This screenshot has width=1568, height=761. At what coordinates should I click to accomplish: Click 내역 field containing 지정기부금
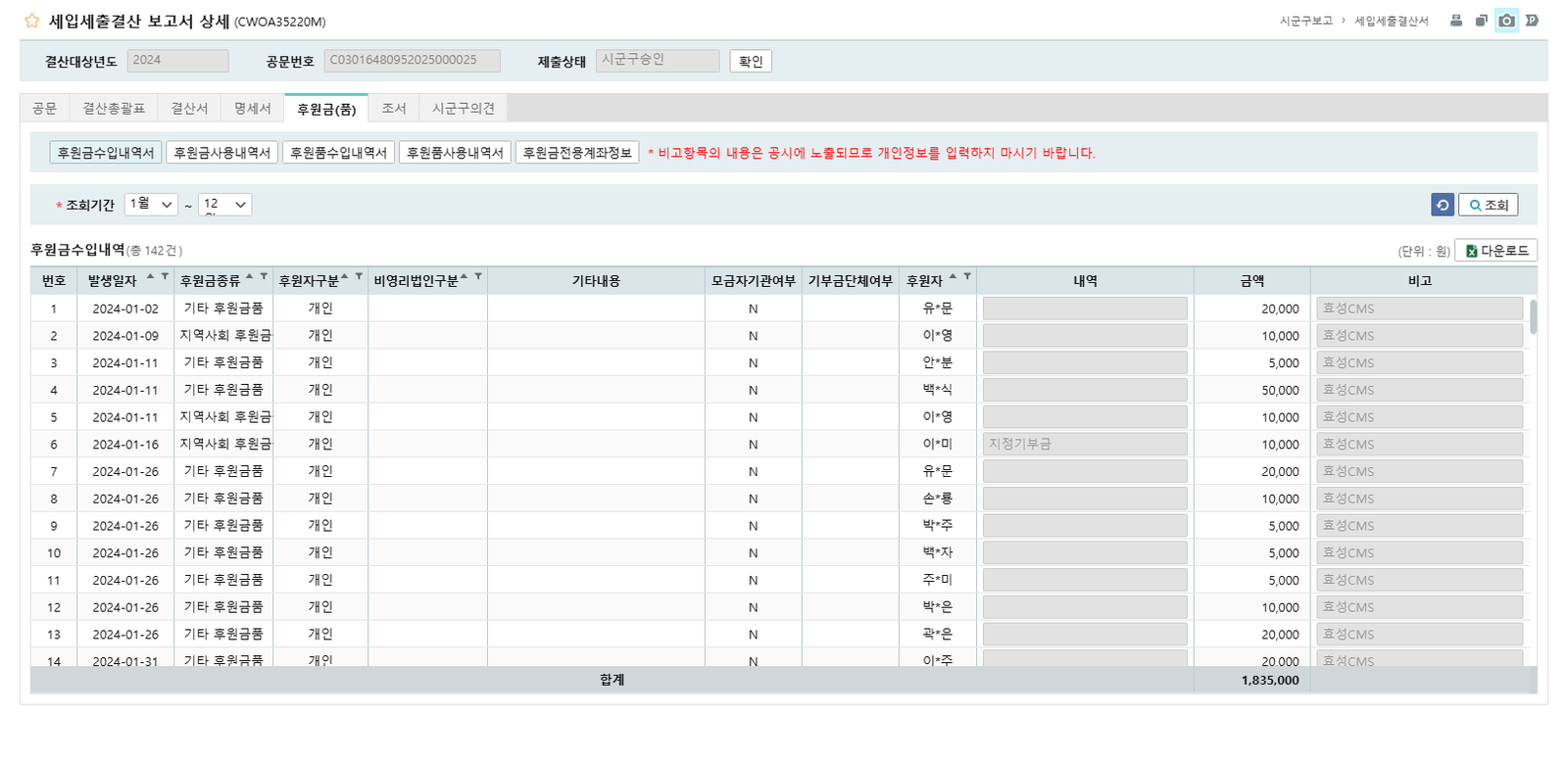click(1085, 445)
